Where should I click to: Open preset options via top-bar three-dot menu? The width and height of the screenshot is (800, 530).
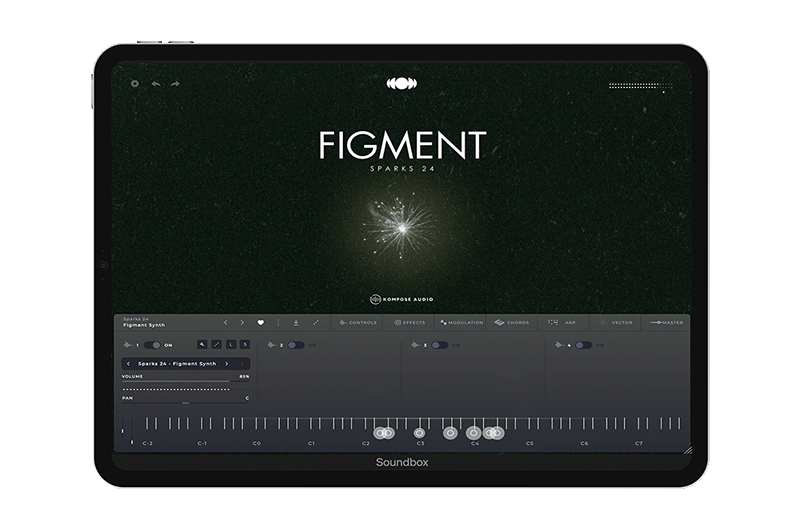coord(278,322)
